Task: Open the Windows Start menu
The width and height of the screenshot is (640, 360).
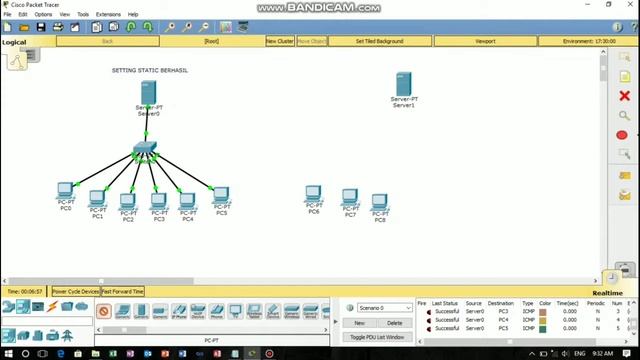Action: coord(8,353)
